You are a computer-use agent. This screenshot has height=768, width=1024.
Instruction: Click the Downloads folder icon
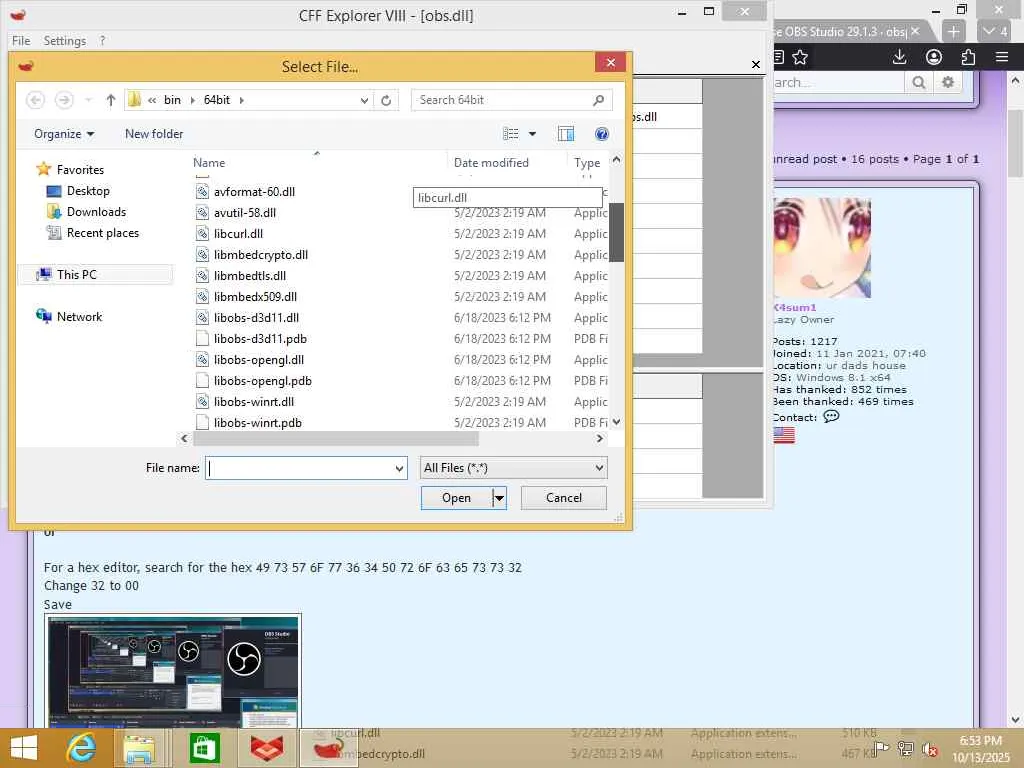click(54, 212)
